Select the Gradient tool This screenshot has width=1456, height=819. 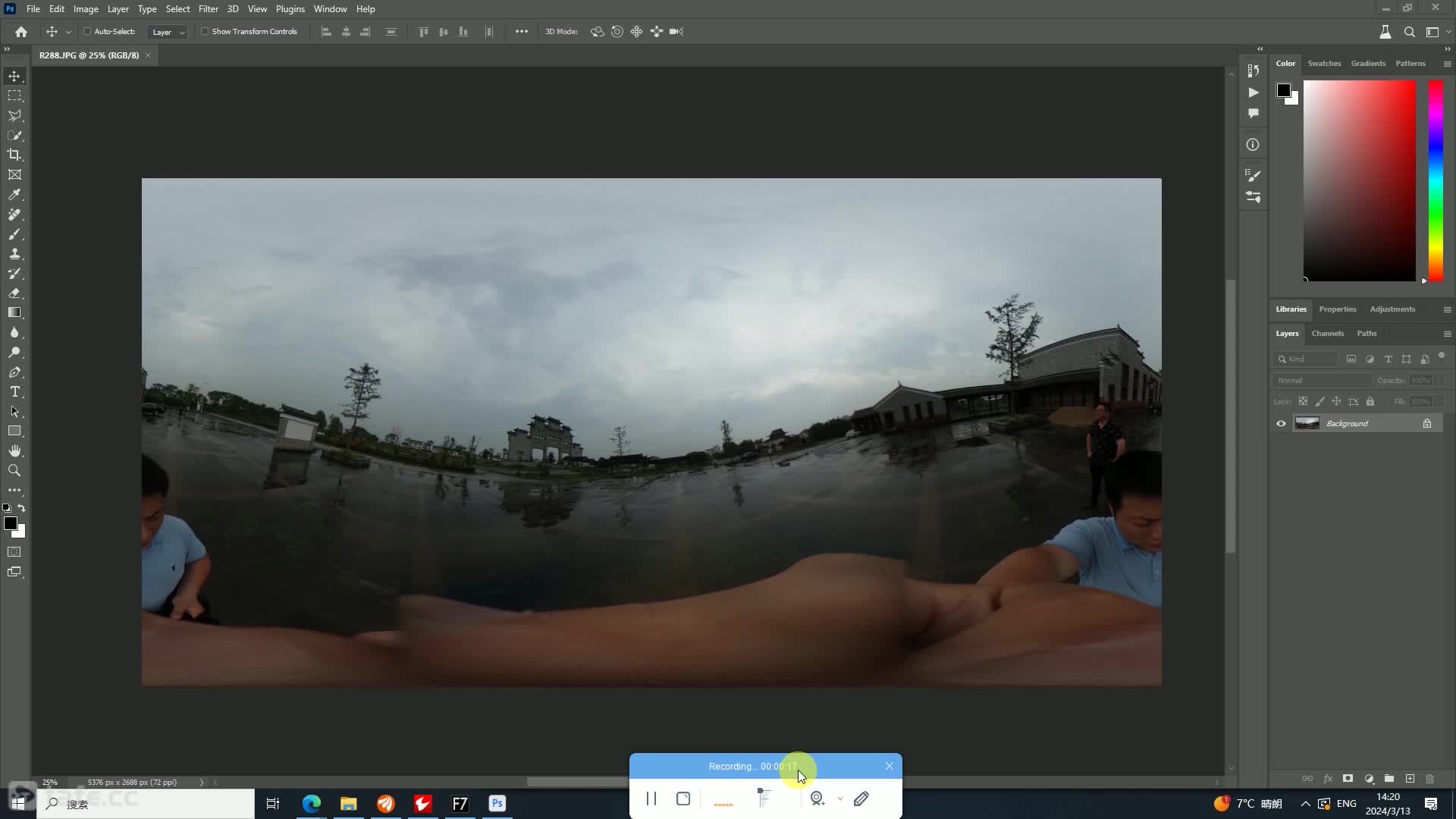click(14, 312)
